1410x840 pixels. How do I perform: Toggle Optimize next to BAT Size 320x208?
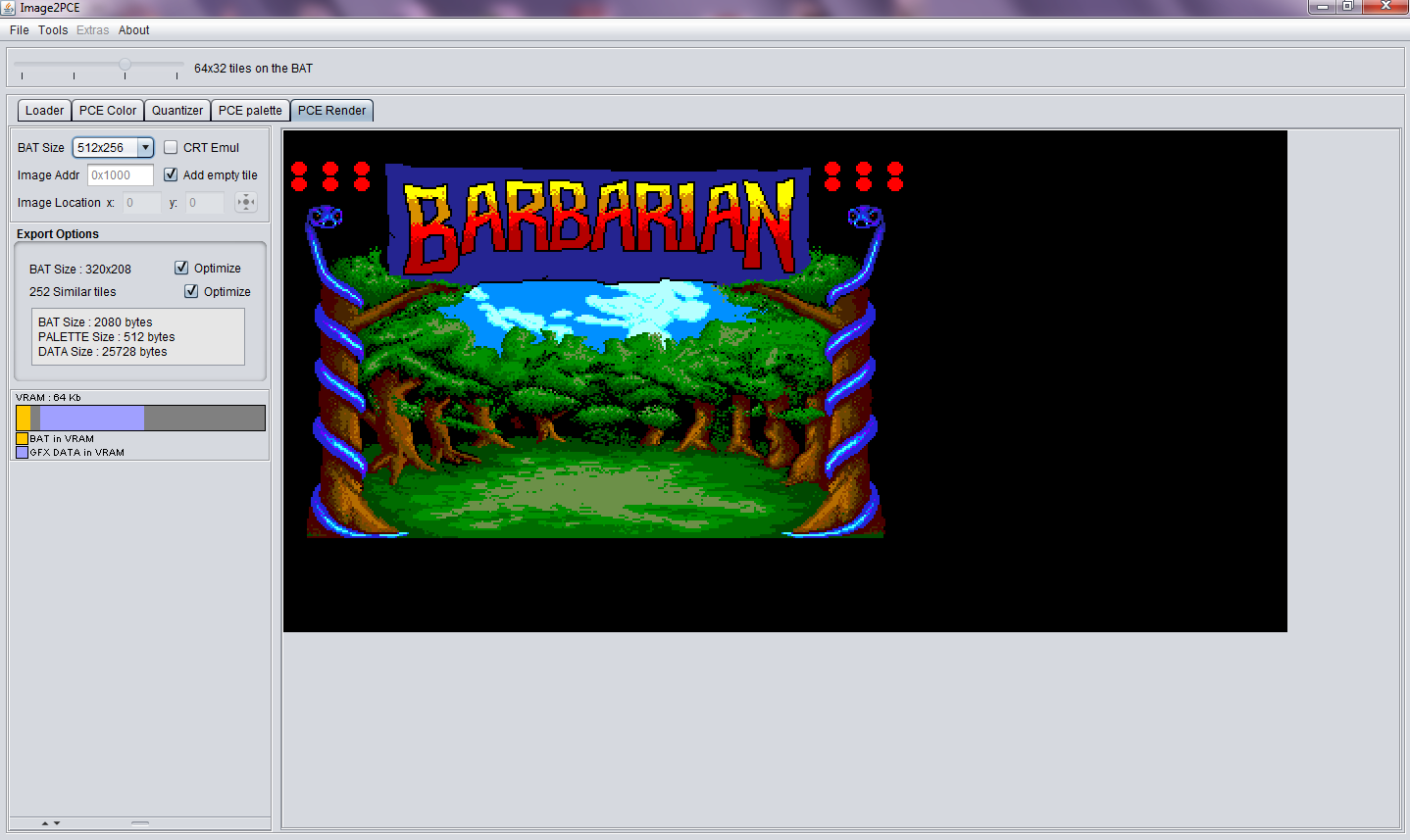coord(181,268)
